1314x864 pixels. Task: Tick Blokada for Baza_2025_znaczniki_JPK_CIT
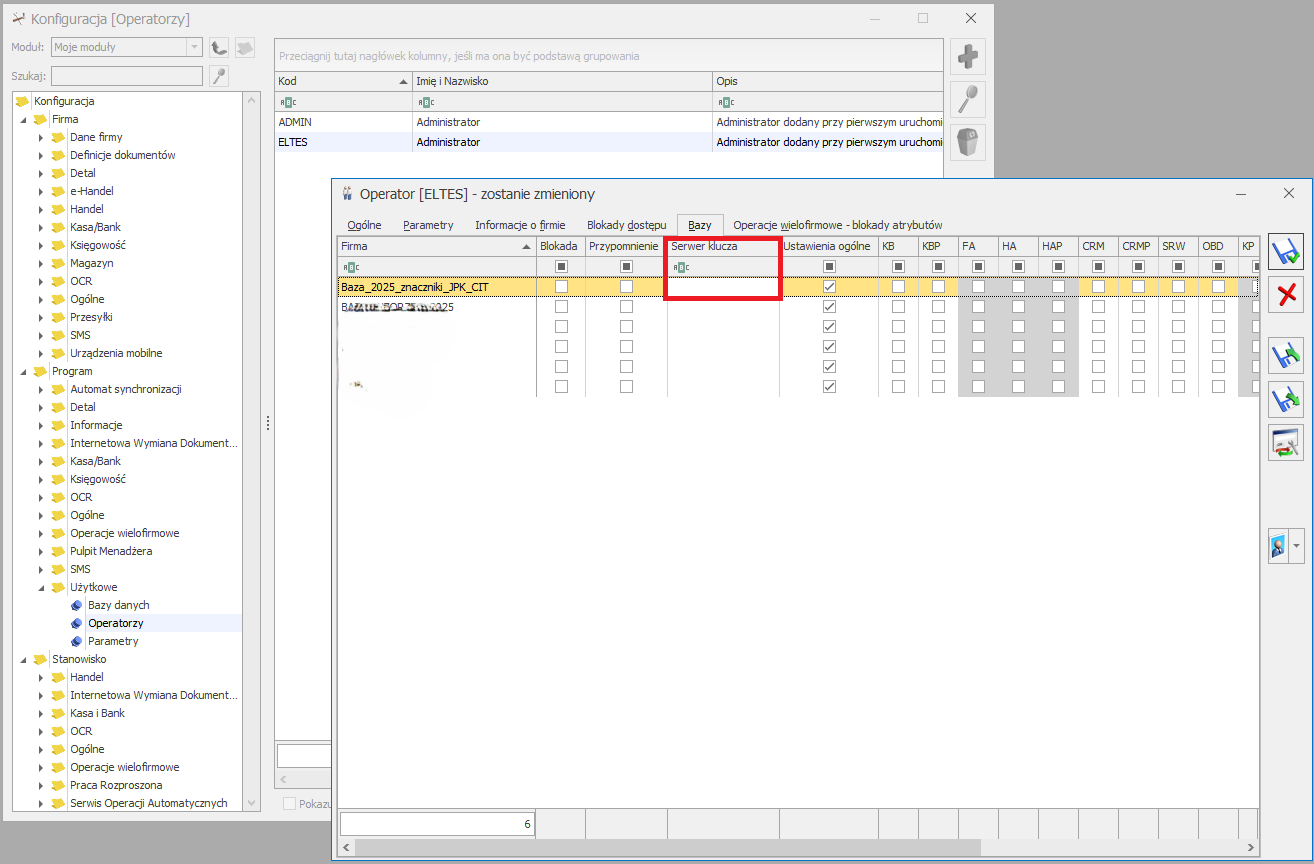[x=561, y=287]
